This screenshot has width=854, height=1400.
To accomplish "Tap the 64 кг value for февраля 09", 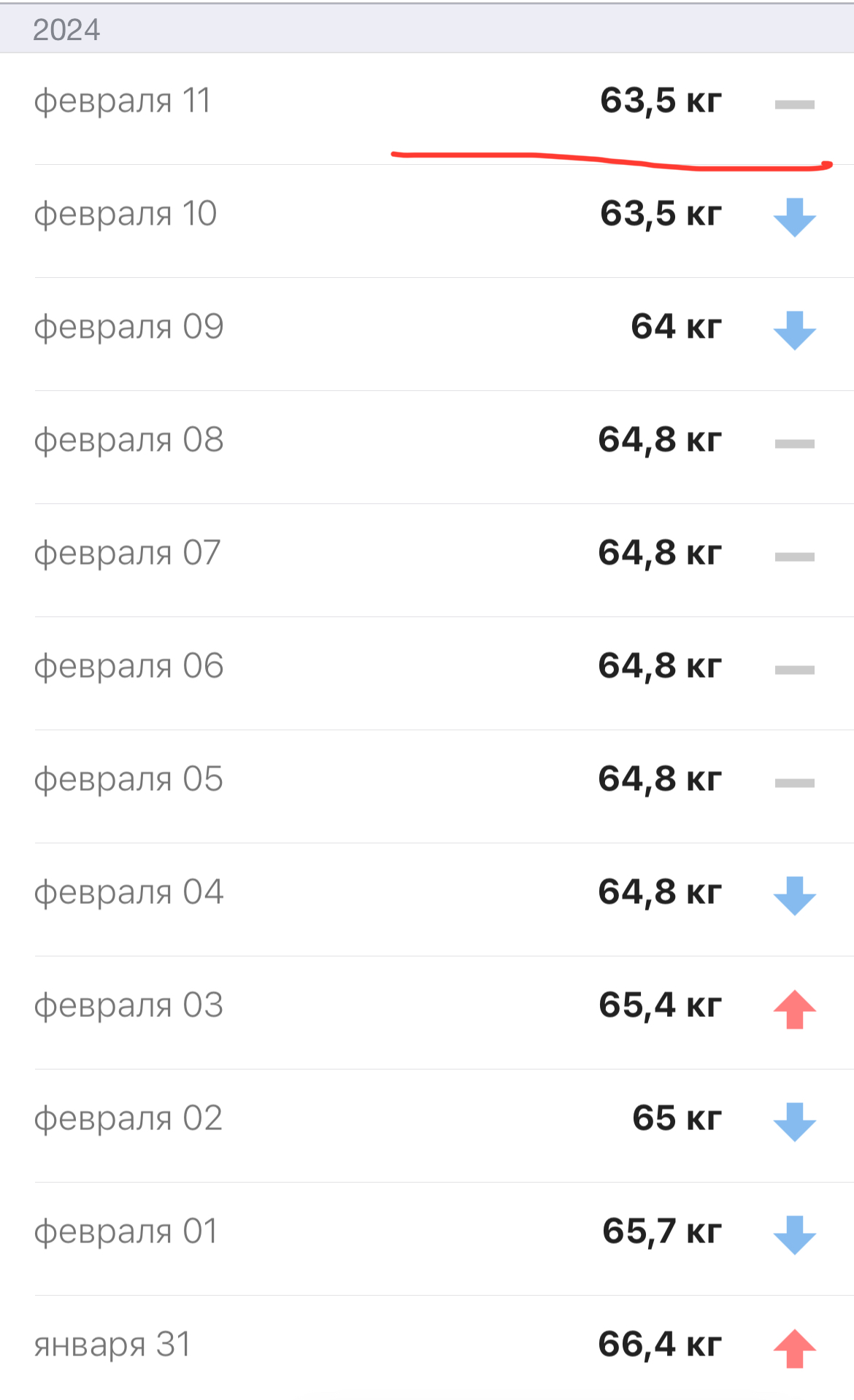I will coord(676,326).
